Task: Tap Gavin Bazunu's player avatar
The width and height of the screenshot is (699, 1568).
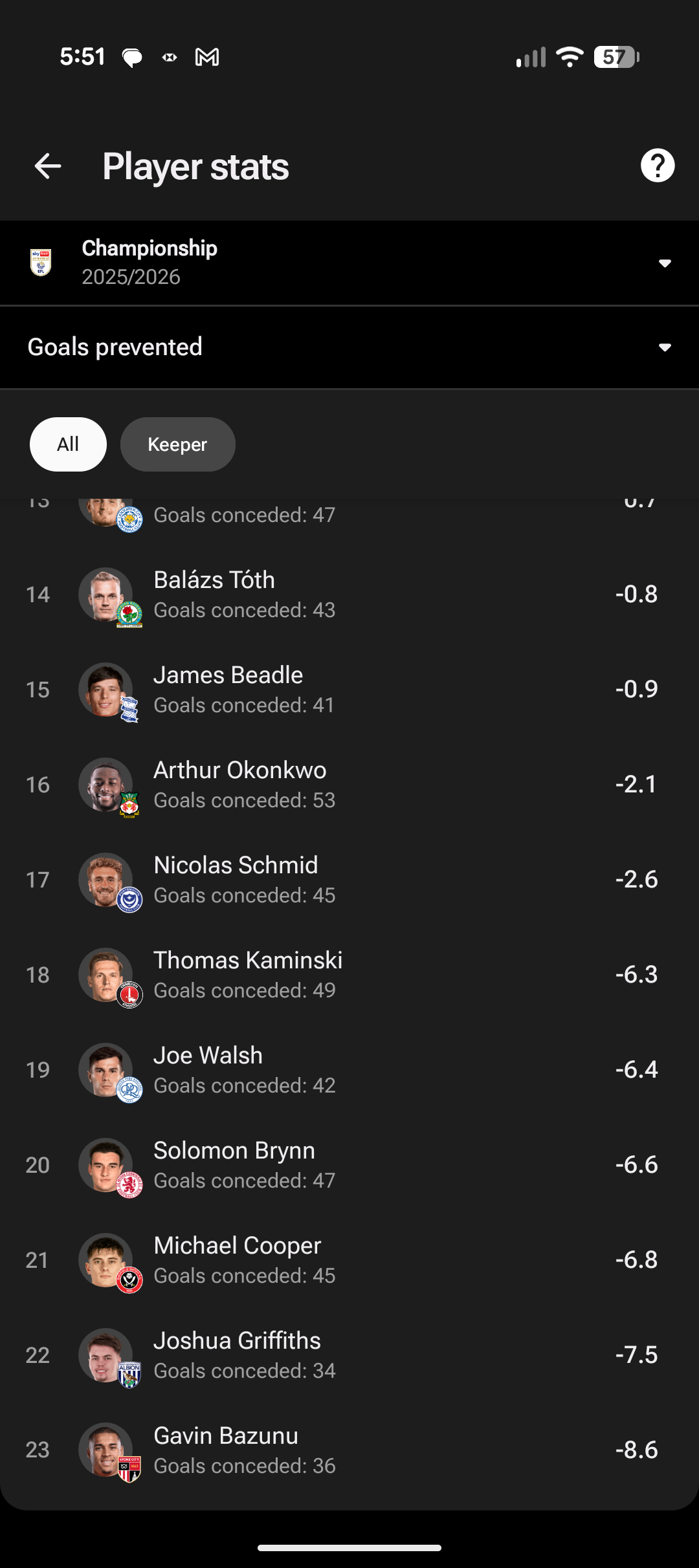Action: coord(106,1450)
